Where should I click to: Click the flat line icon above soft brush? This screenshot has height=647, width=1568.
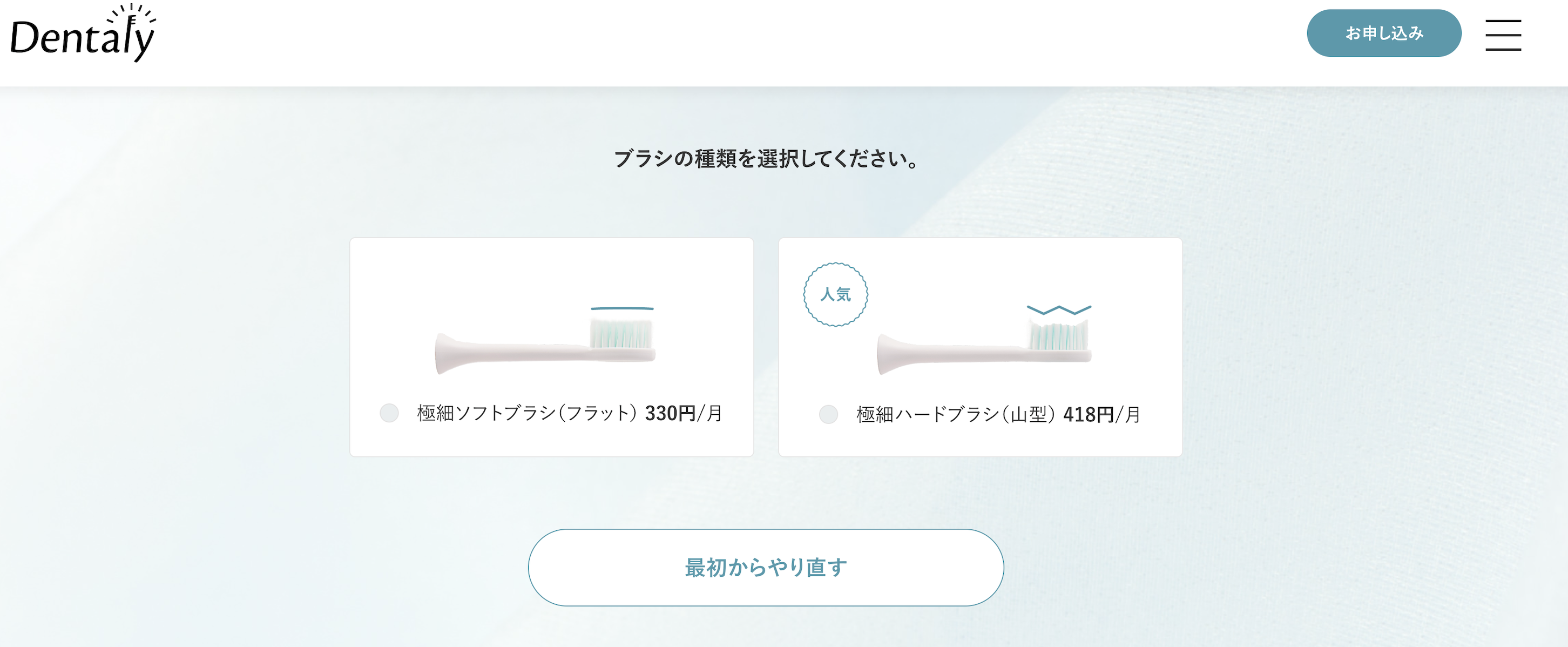point(622,308)
